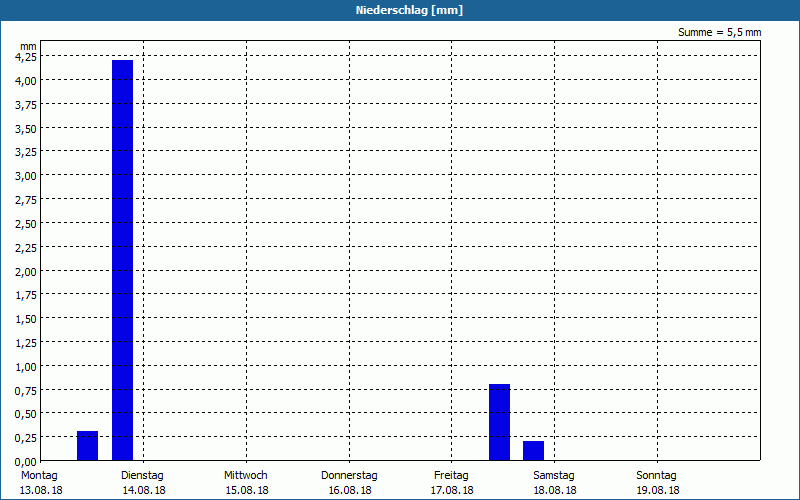Select the Summe = 5,5 mm label

click(x=719, y=32)
